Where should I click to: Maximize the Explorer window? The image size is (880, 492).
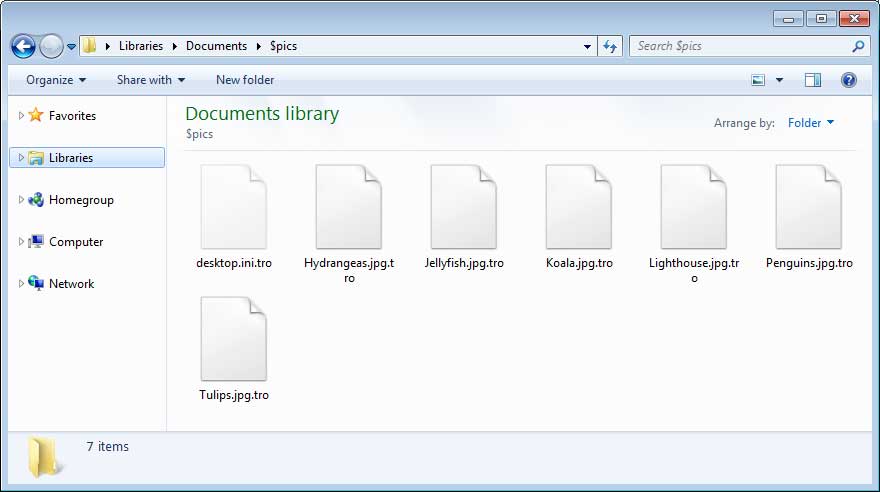point(821,19)
